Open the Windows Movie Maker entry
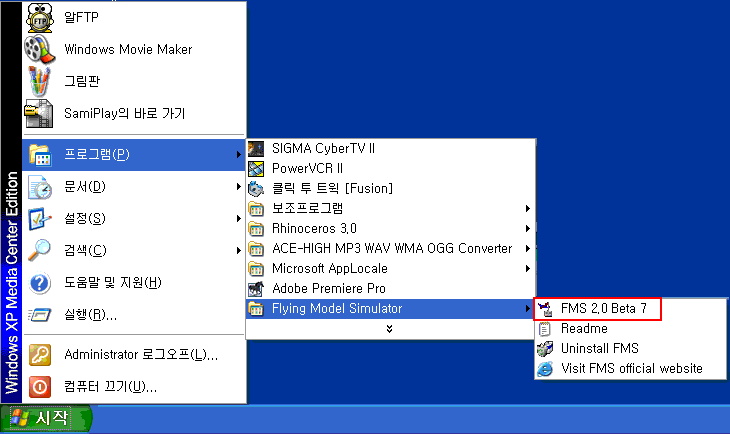This screenshot has height=434, width=730. [x=134, y=49]
